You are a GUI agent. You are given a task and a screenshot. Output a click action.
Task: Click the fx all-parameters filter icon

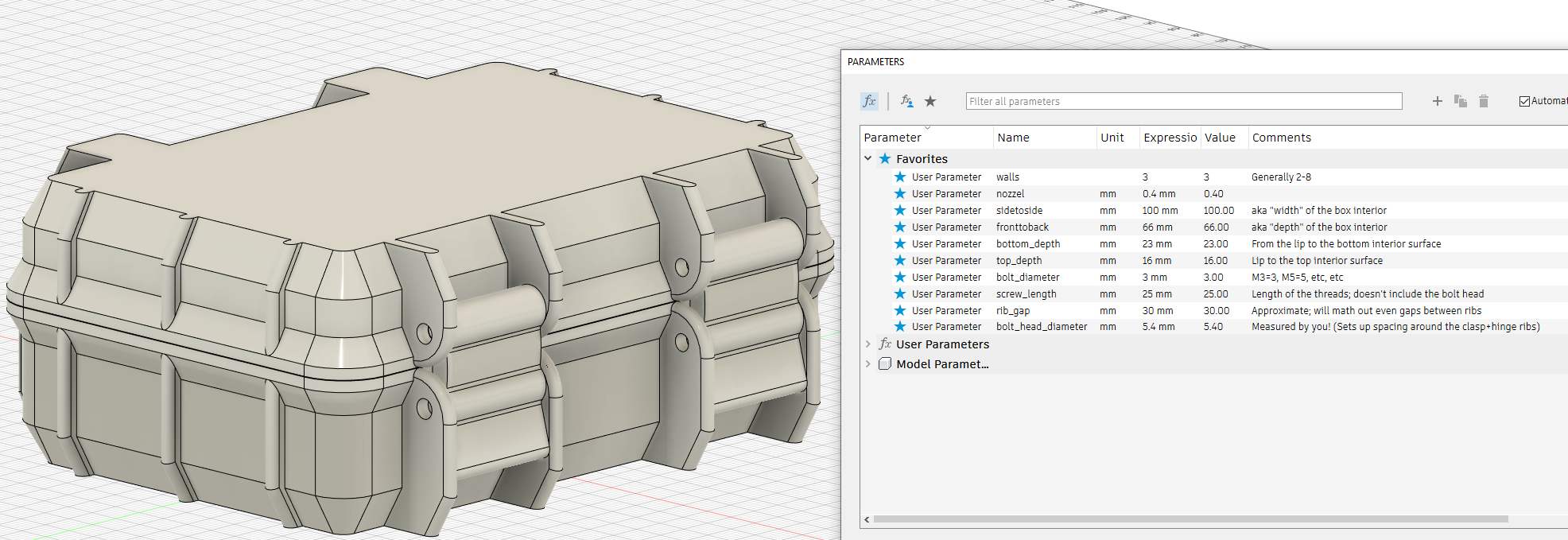[x=869, y=101]
